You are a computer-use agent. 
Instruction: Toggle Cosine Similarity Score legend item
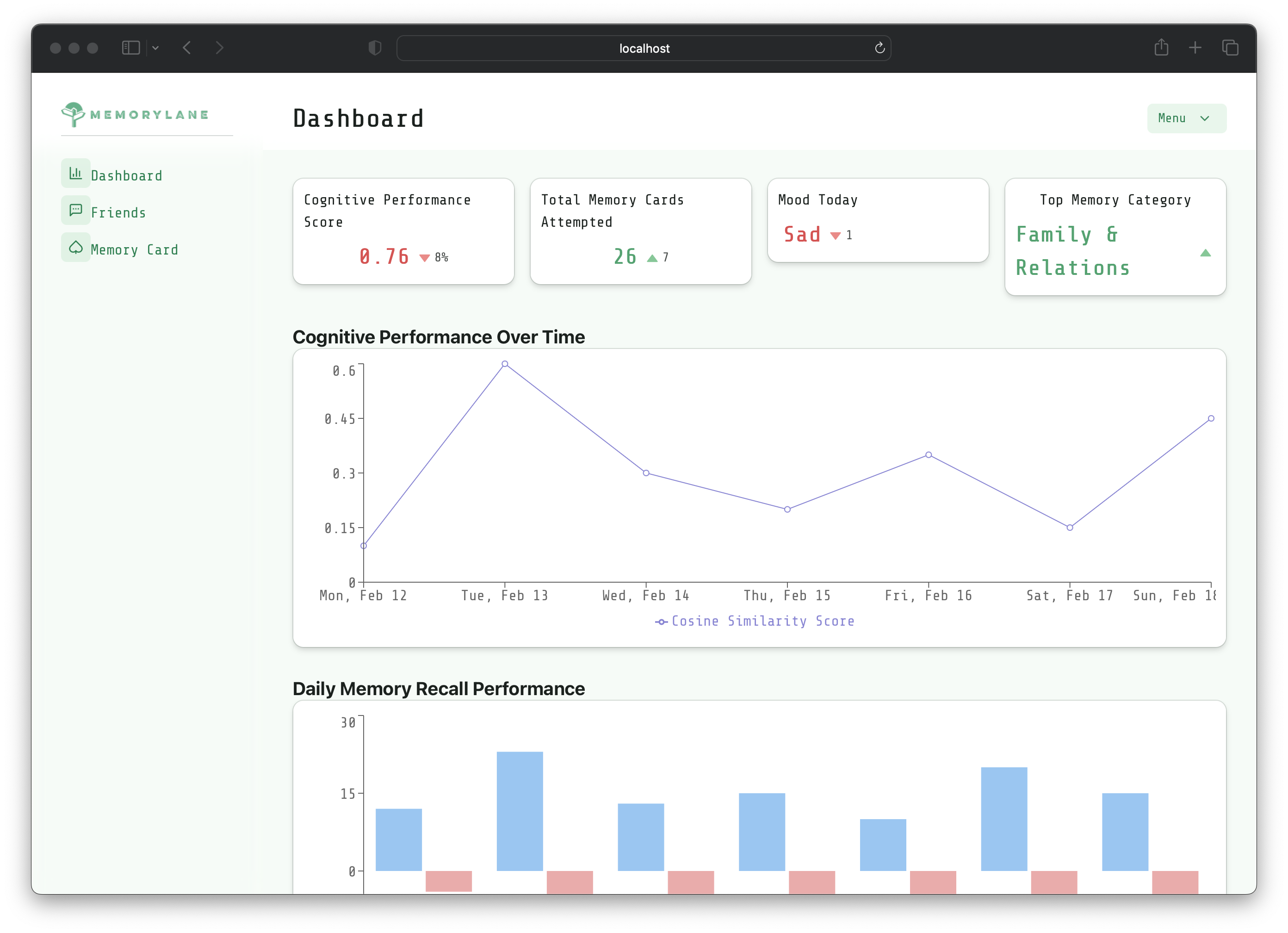coord(755,621)
